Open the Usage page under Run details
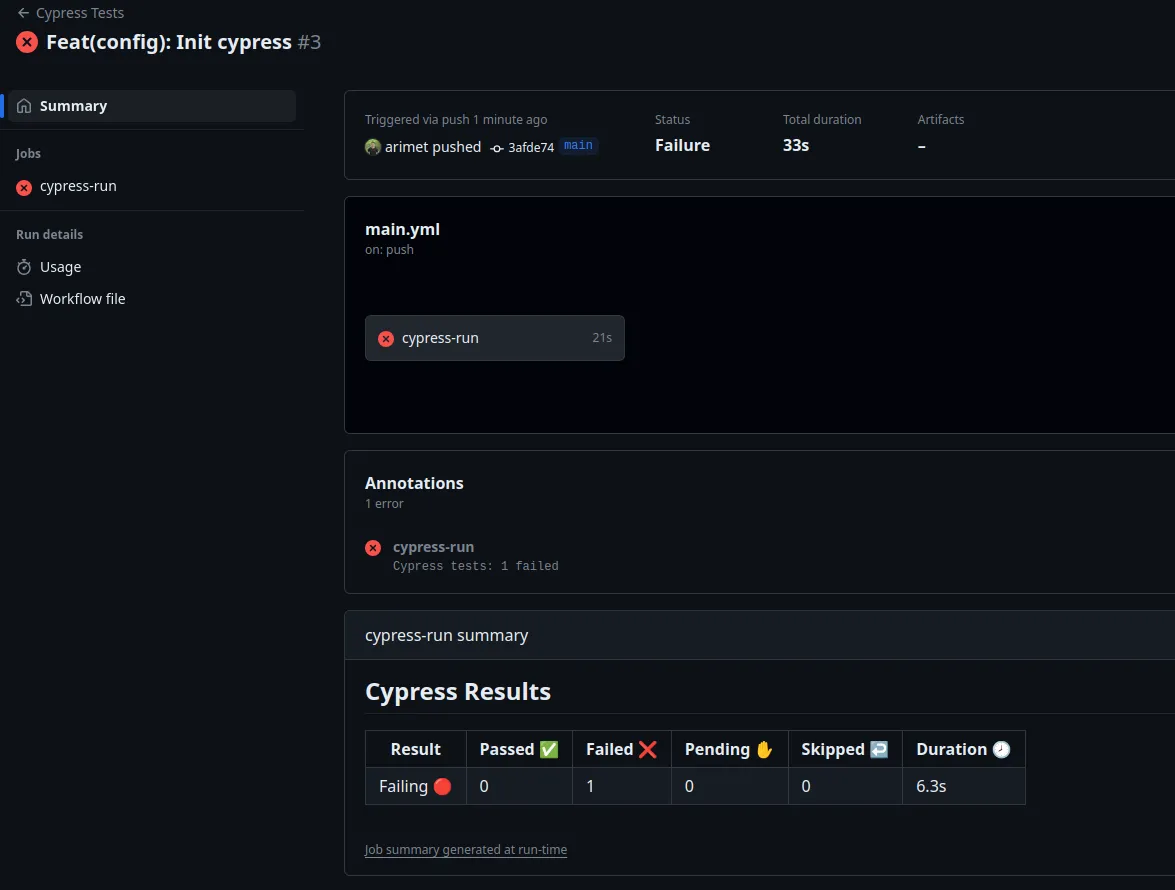Viewport: 1175px width, 890px height. 61,267
